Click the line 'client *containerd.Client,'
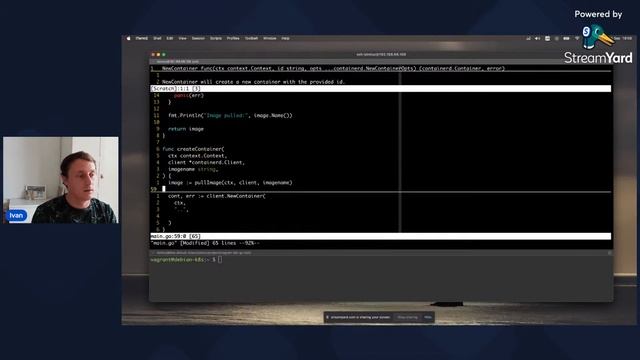Viewport: 640px width, 360px height. [x=207, y=162]
